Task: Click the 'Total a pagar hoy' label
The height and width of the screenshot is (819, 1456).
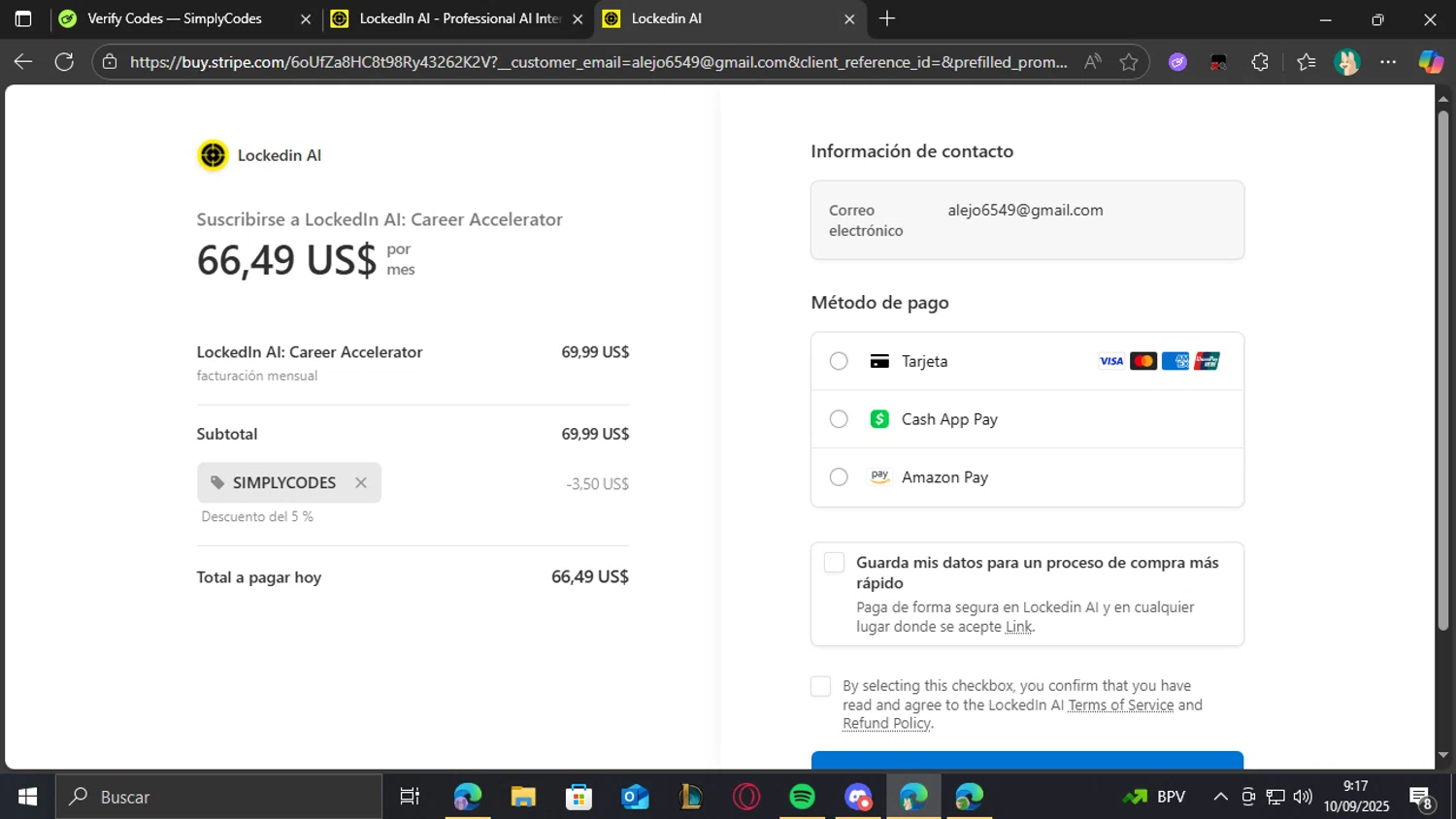Action: click(259, 577)
